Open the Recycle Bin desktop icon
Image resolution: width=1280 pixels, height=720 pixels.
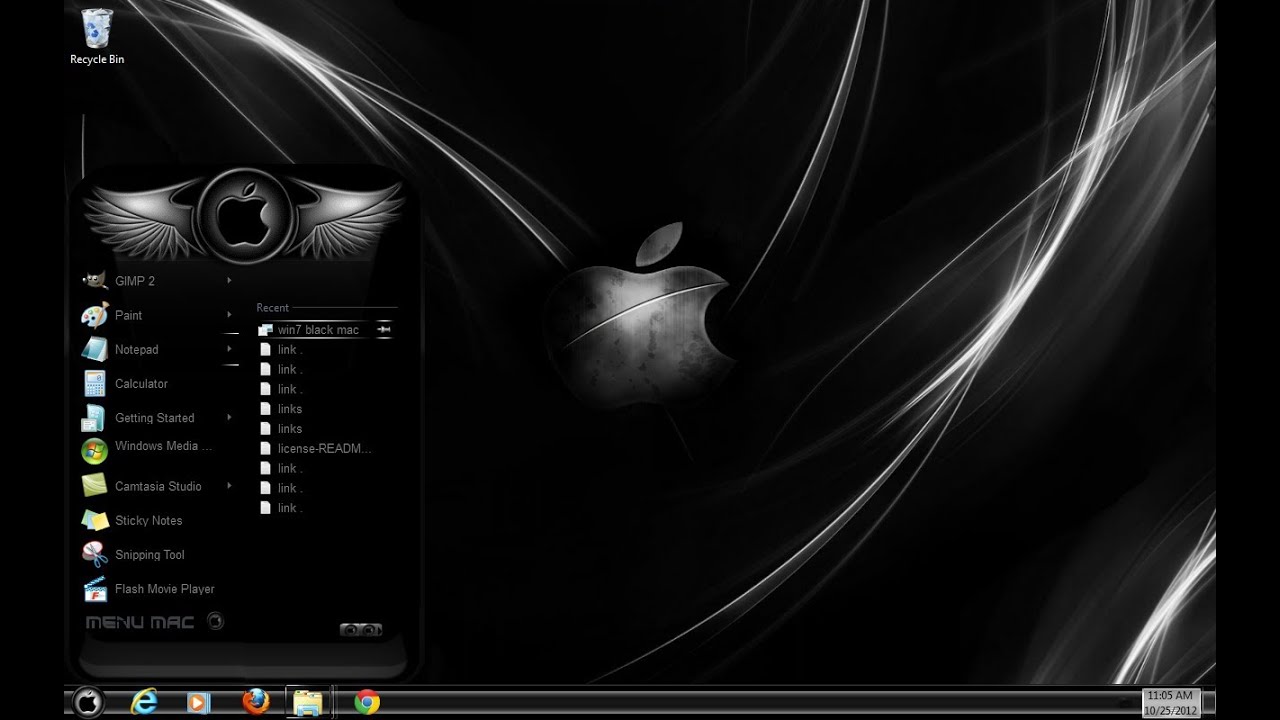(x=97, y=37)
